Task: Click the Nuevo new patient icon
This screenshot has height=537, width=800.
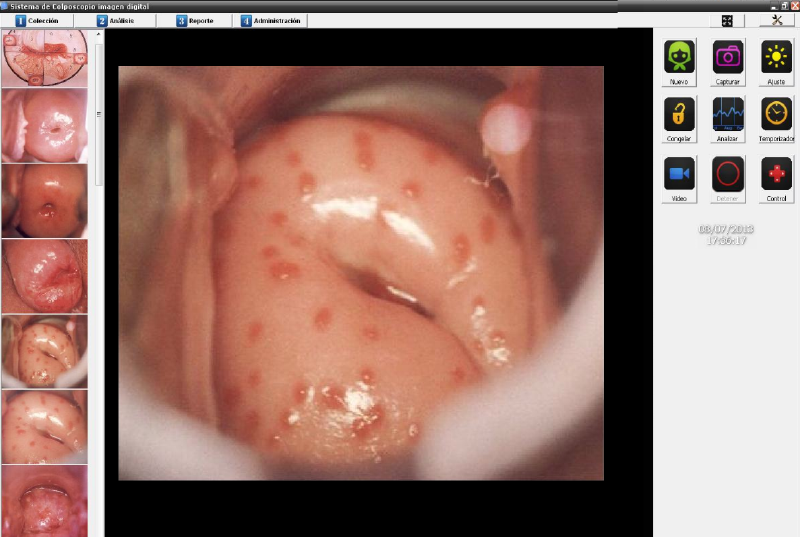Action: 680,57
